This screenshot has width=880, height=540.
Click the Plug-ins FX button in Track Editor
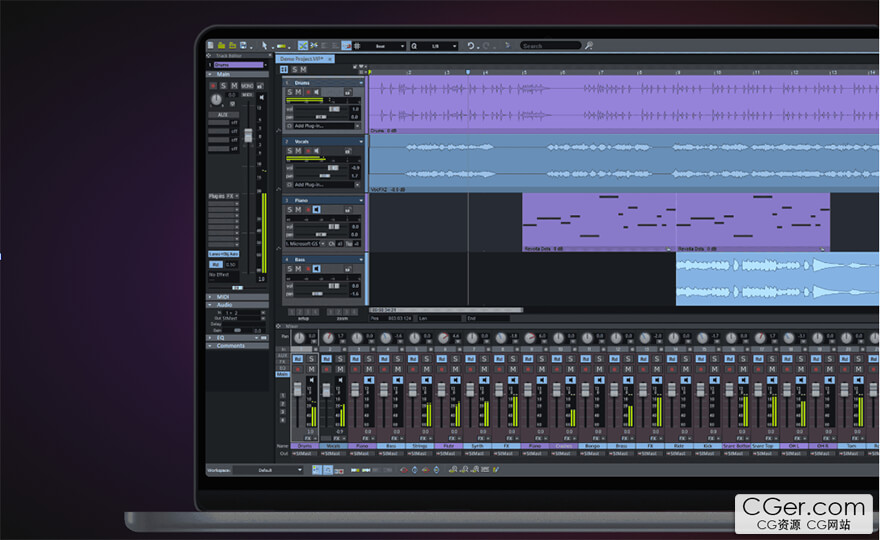coord(223,196)
